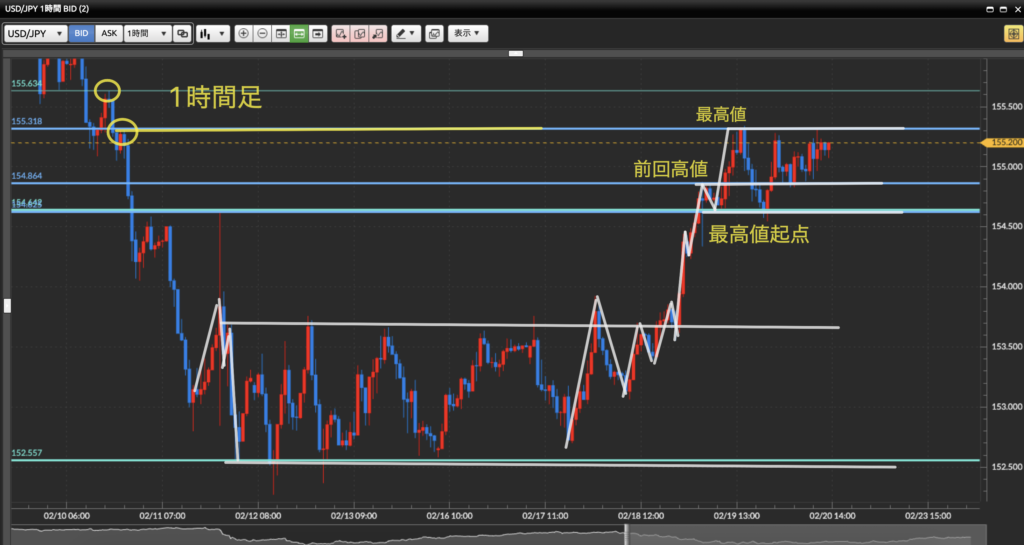1024x545 pixels.
Task: Open the 1時間 timeframe dropdown
Action: [147, 33]
